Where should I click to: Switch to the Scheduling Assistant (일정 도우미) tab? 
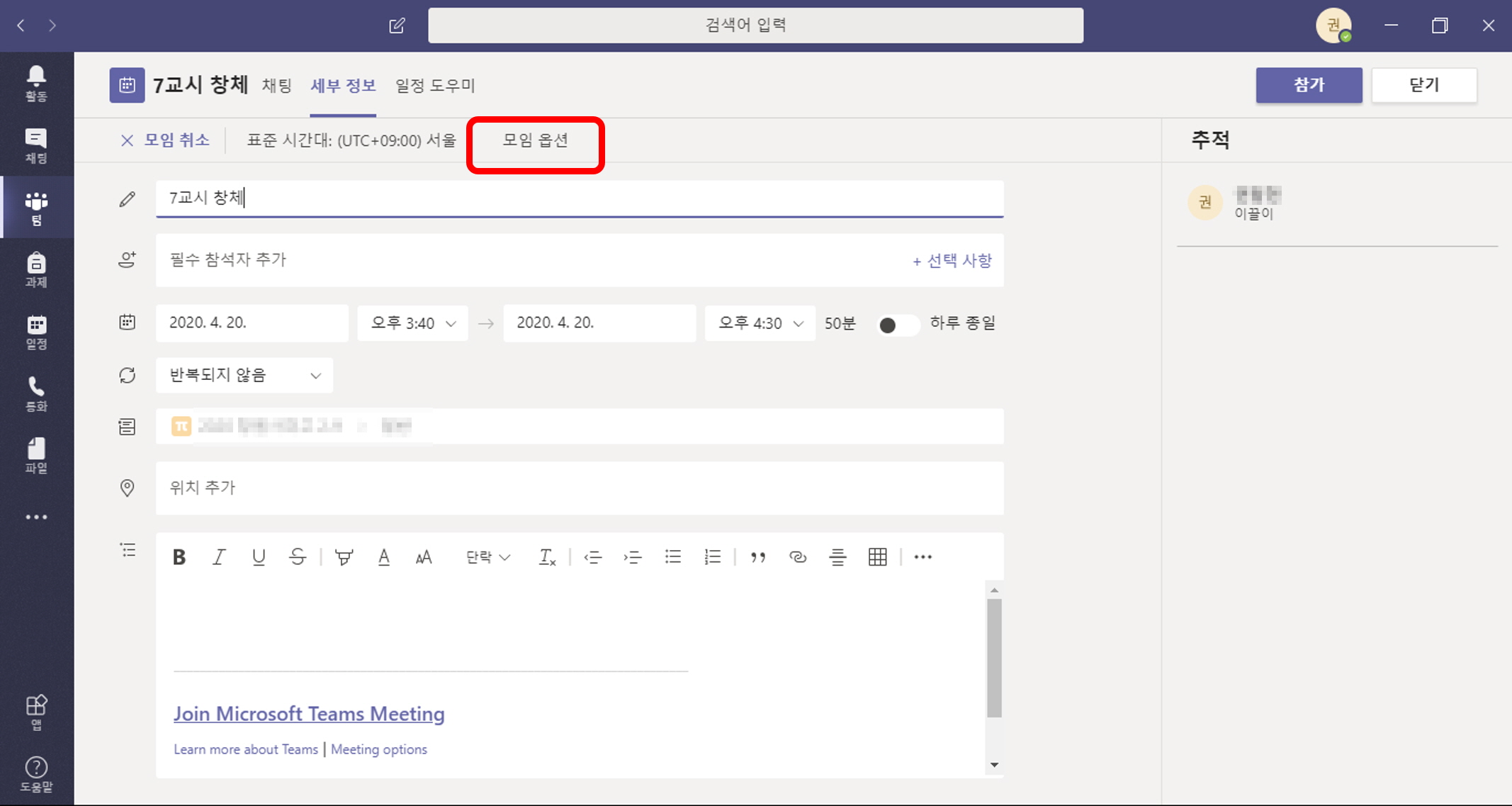point(435,86)
